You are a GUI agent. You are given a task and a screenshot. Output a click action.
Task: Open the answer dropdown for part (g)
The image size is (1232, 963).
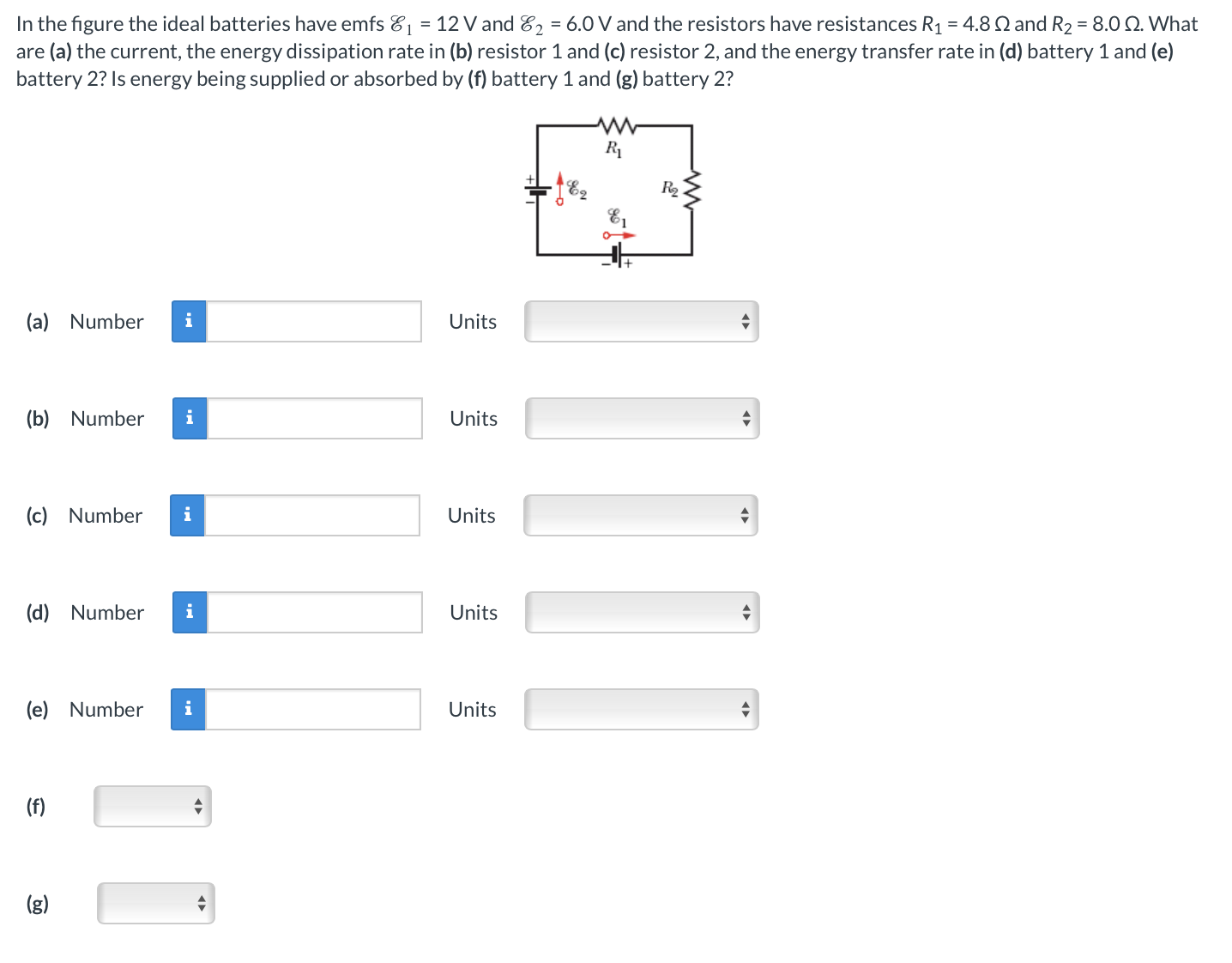click(x=155, y=903)
